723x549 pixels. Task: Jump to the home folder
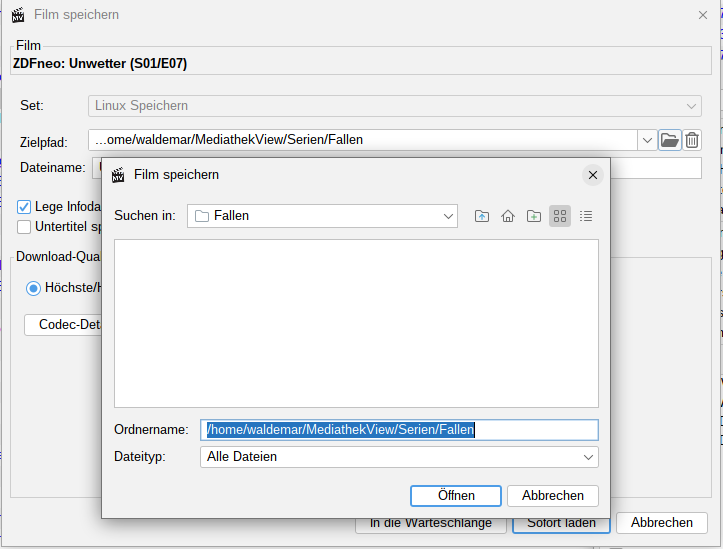point(508,216)
